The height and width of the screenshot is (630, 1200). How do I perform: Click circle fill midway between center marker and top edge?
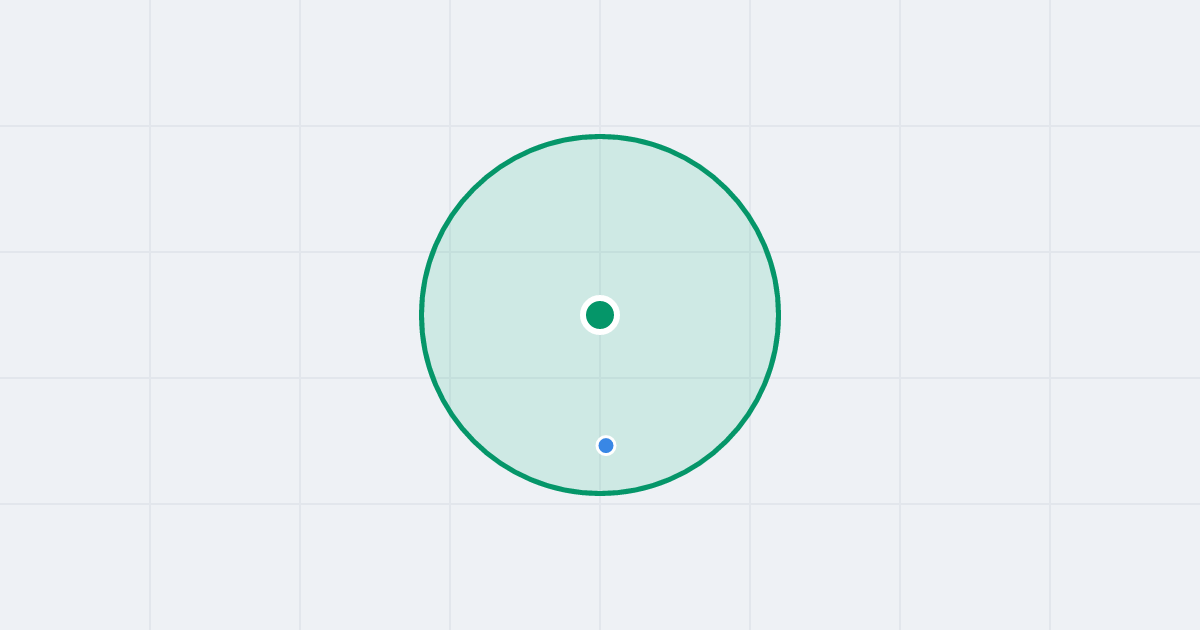pos(600,225)
